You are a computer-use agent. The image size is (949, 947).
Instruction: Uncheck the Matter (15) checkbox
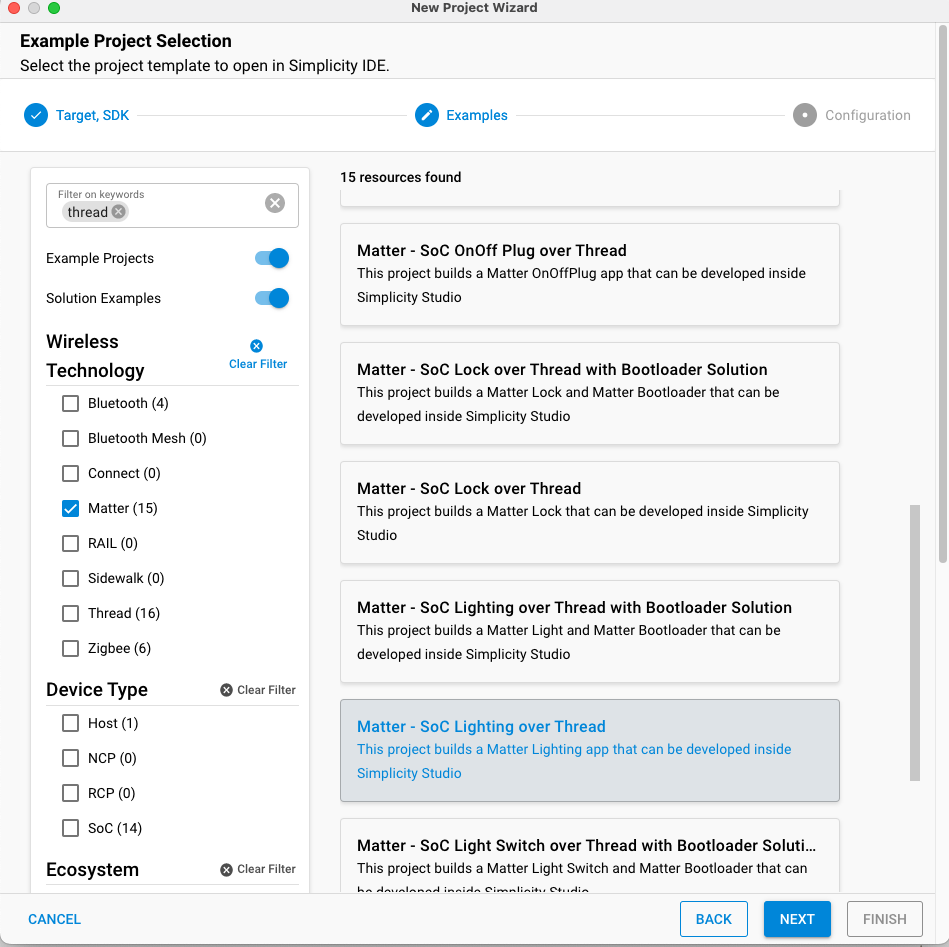[71, 508]
